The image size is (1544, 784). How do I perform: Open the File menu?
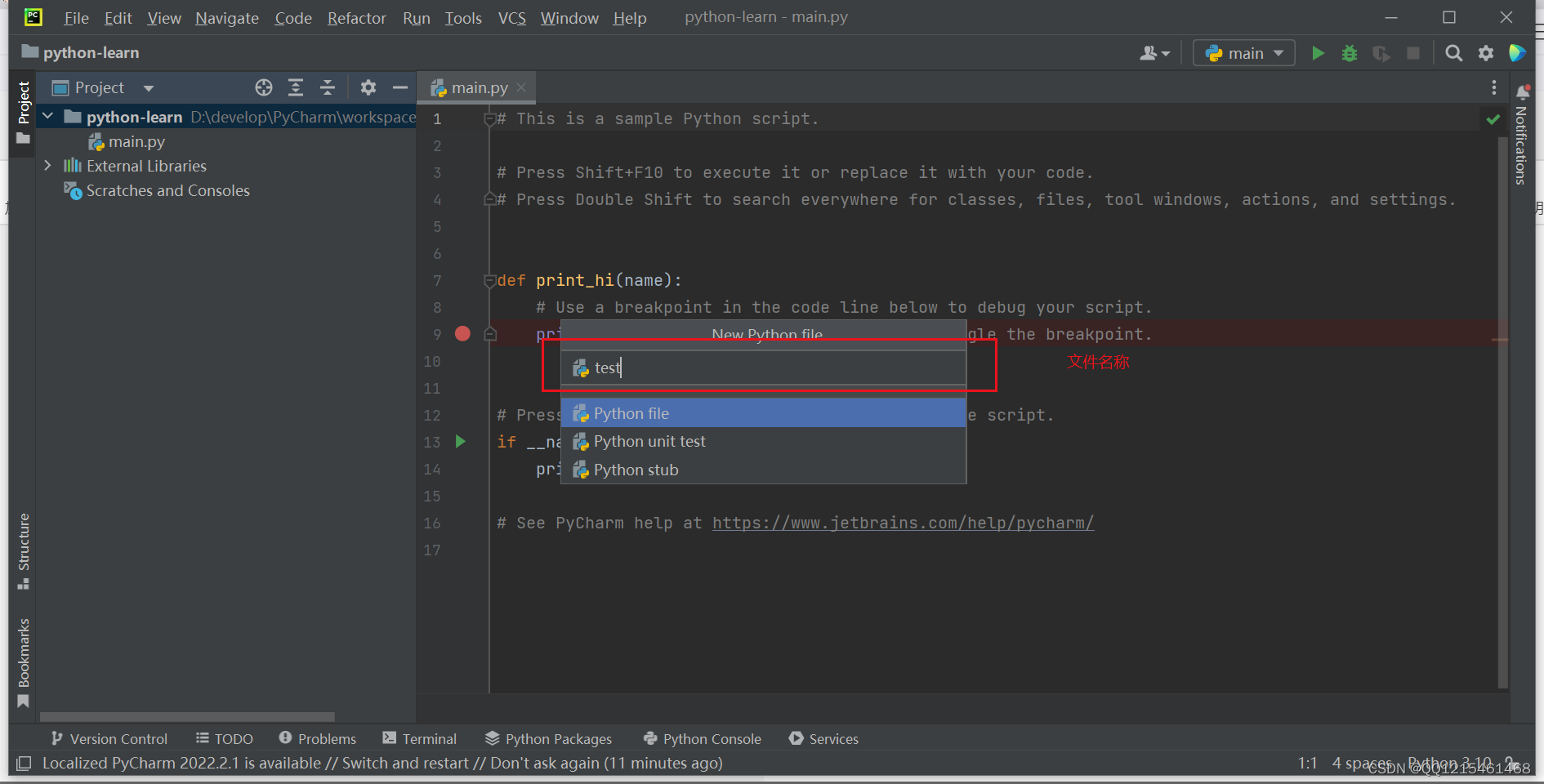coord(76,18)
